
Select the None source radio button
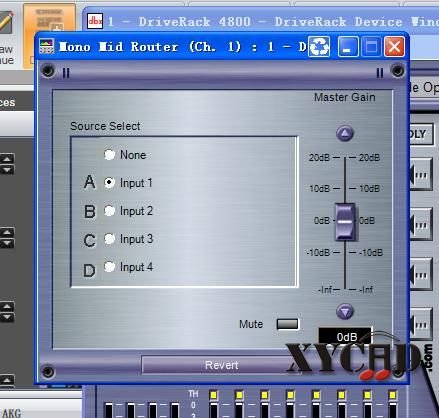pos(109,155)
